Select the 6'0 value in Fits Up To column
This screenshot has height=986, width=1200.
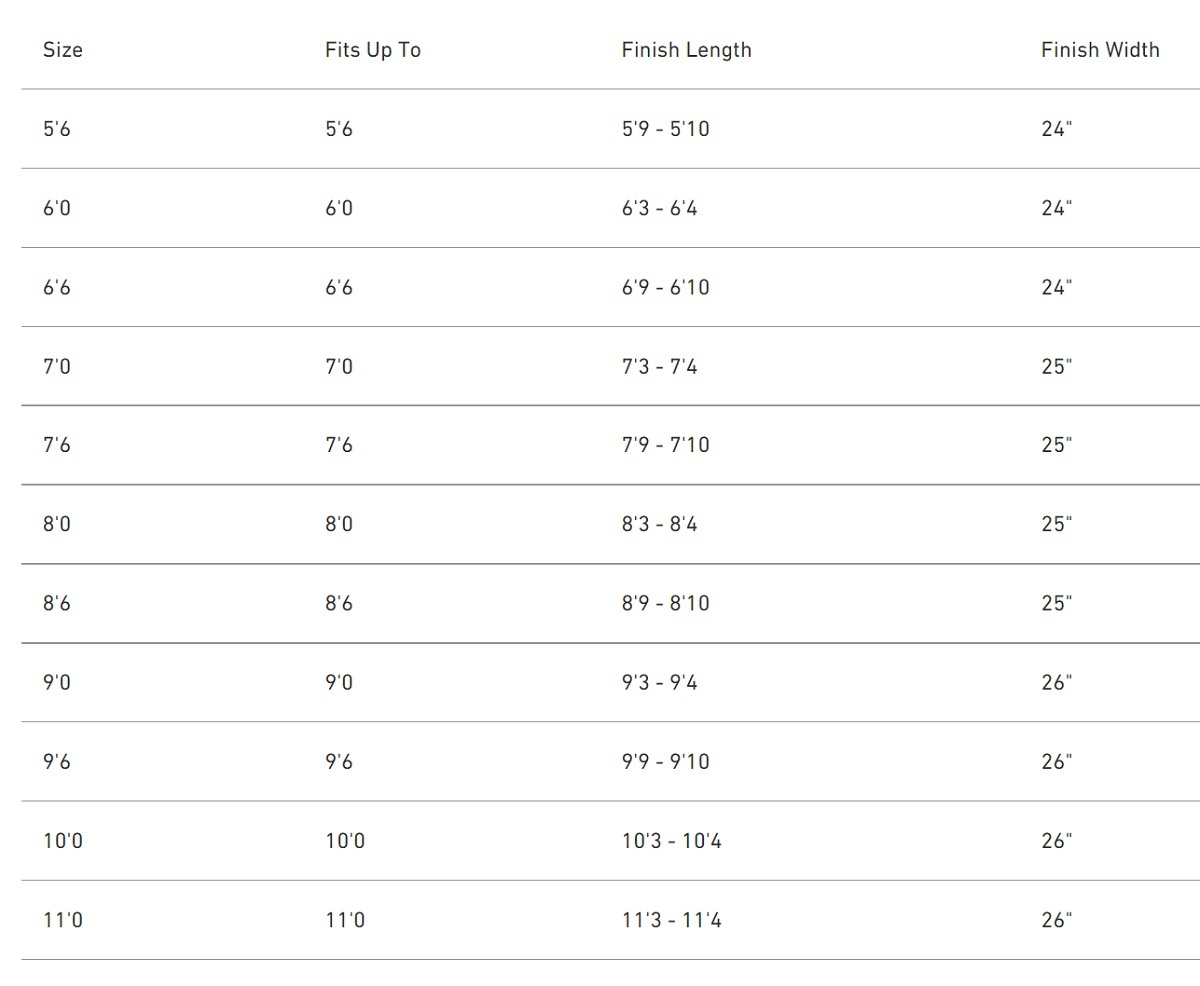pyautogui.click(x=339, y=208)
